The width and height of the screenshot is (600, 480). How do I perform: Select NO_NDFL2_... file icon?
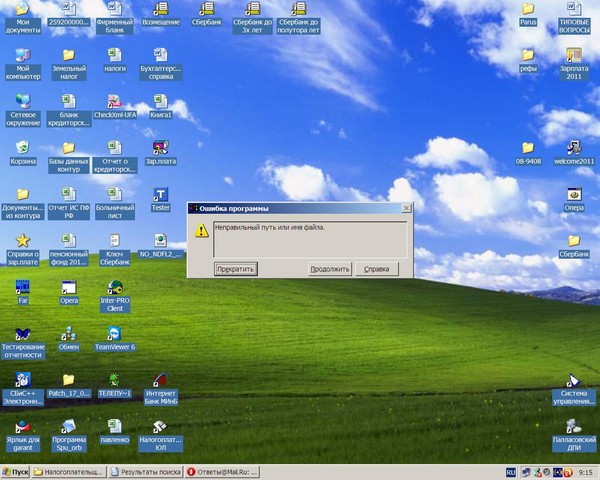click(161, 245)
